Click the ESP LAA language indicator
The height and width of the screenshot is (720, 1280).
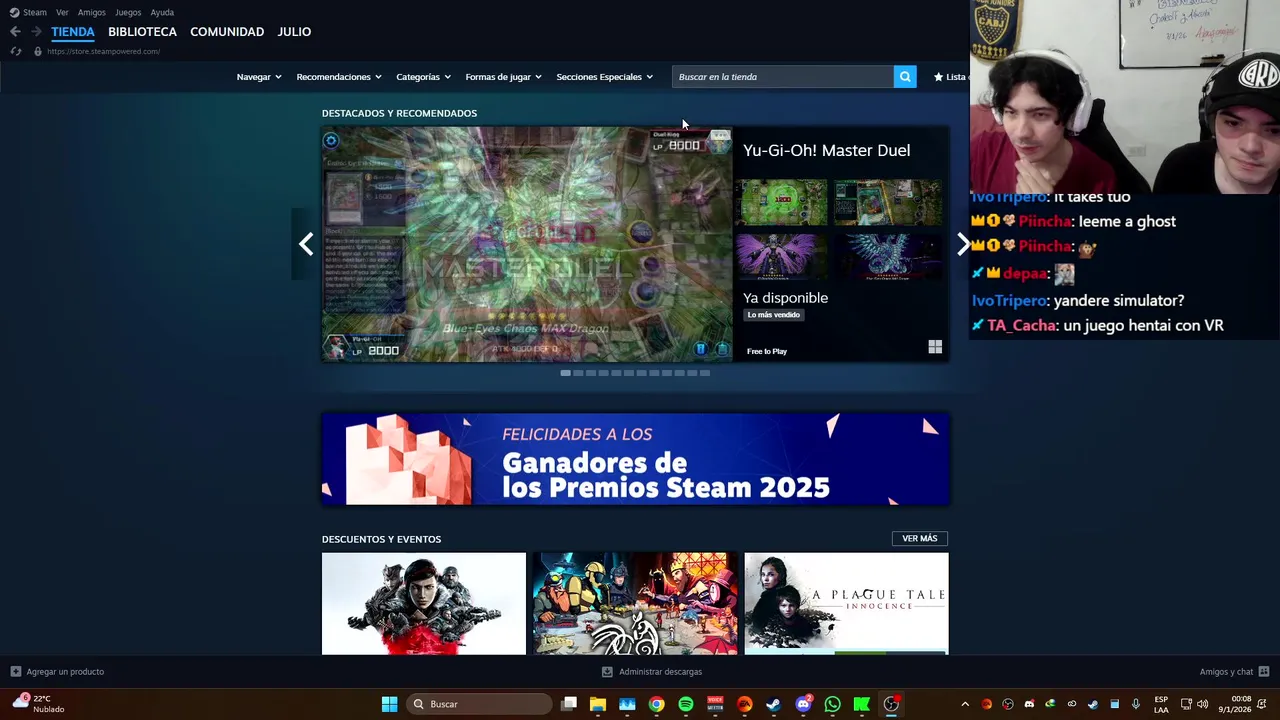click(1161, 704)
